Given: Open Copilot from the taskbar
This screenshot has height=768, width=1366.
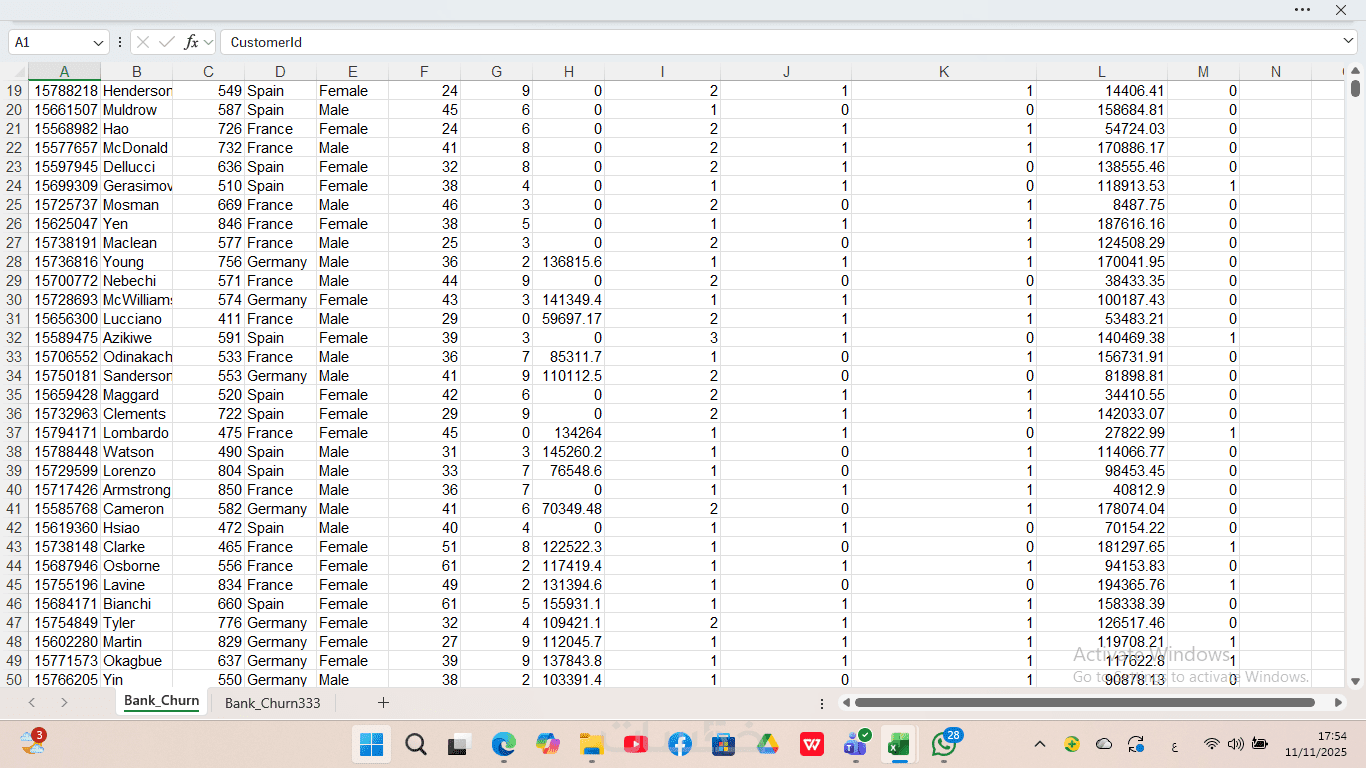Looking at the screenshot, I should pyautogui.click(x=547, y=744).
